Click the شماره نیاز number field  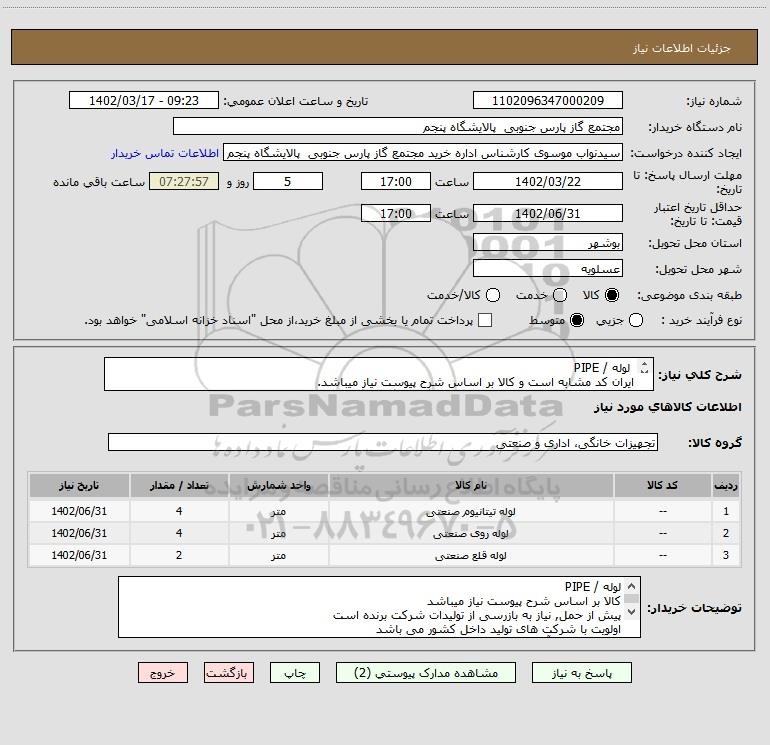click(548, 101)
